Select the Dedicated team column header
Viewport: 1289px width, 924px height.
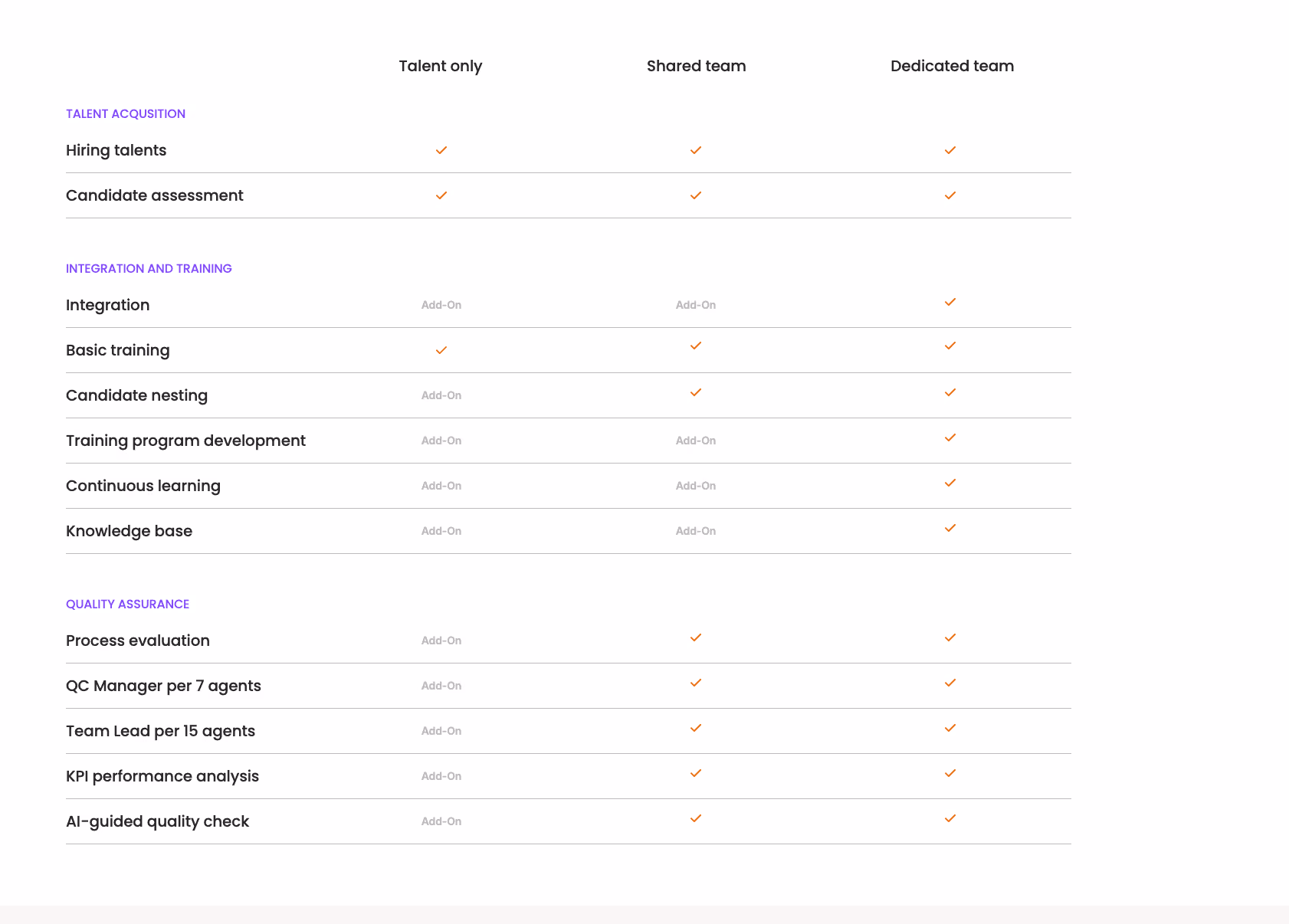tap(952, 66)
